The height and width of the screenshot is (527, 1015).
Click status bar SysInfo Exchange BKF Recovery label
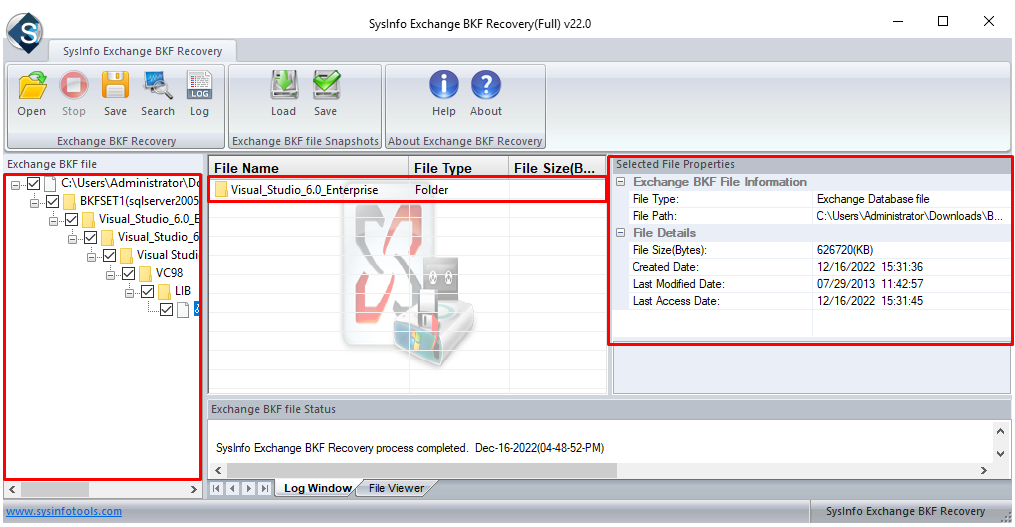(905, 511)
